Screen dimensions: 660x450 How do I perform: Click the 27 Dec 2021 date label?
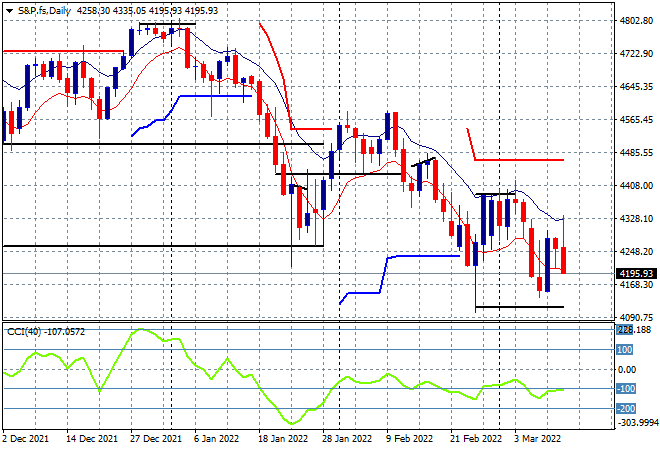pos(156,439)
